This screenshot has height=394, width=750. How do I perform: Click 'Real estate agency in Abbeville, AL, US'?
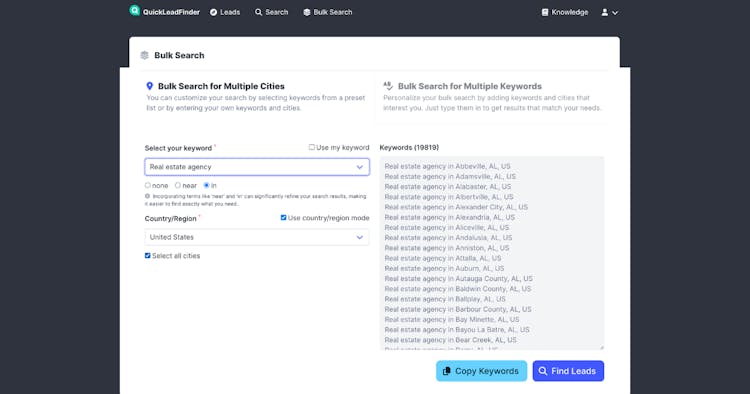pyautogui.click(x=447, y=166)
